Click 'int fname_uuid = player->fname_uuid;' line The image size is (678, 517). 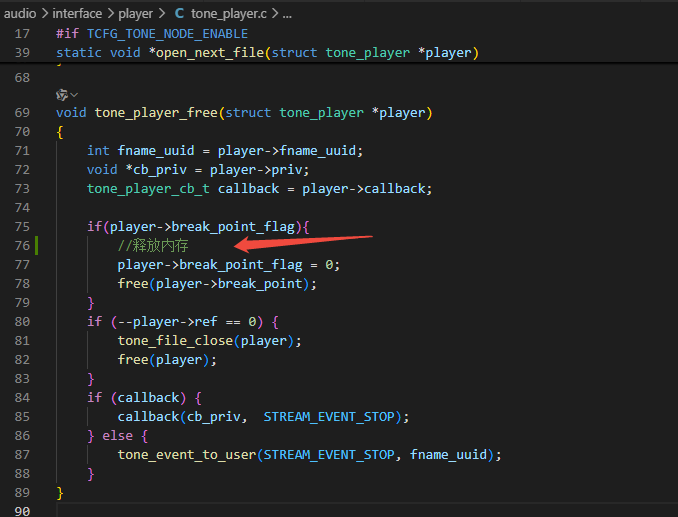[225, 151]
